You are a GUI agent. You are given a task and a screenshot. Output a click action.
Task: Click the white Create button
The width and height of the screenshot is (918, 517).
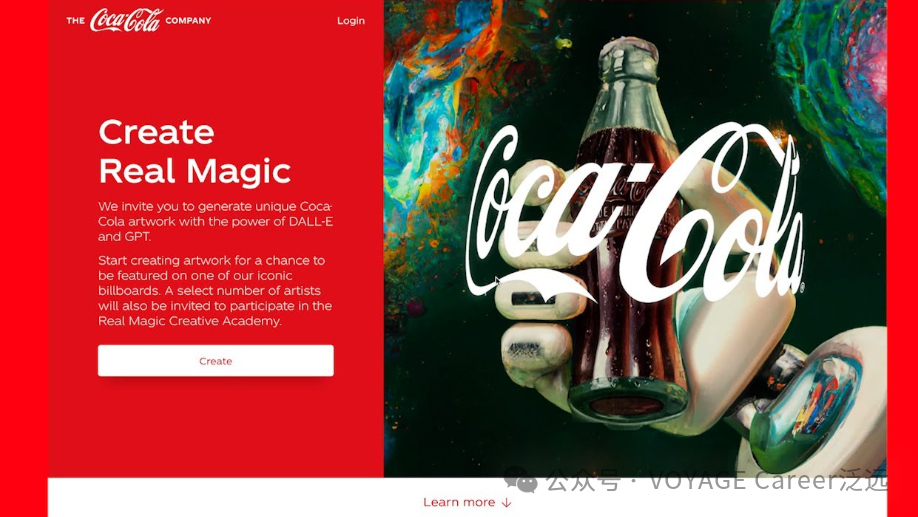pos(215,361)
